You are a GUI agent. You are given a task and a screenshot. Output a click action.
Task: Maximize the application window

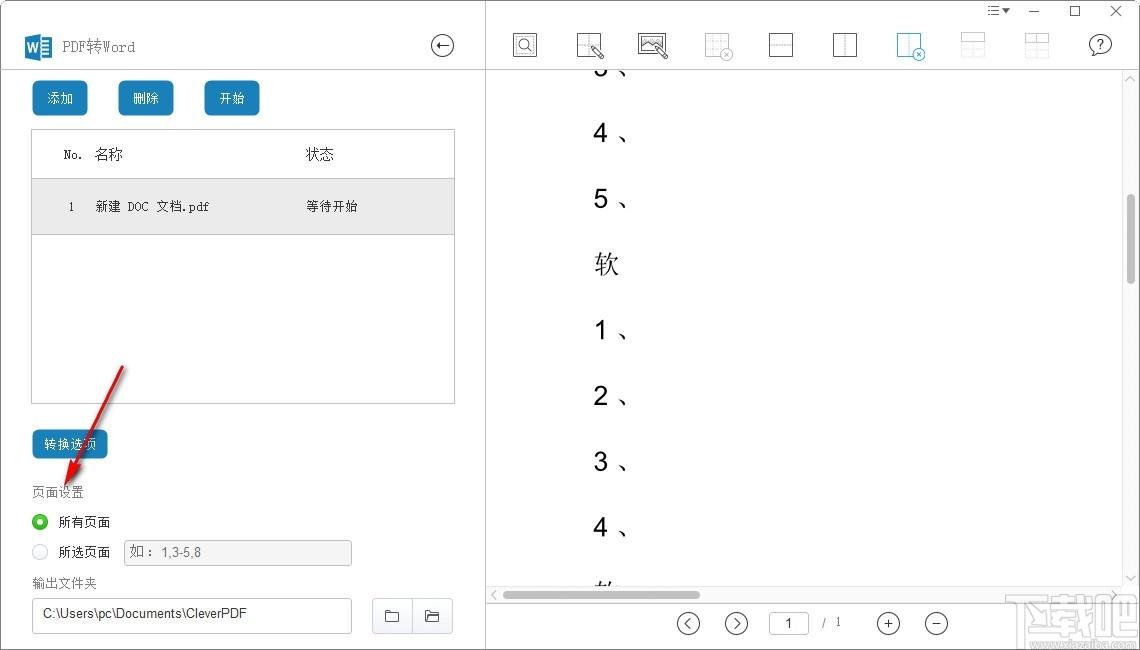[x=1075, y=11]
